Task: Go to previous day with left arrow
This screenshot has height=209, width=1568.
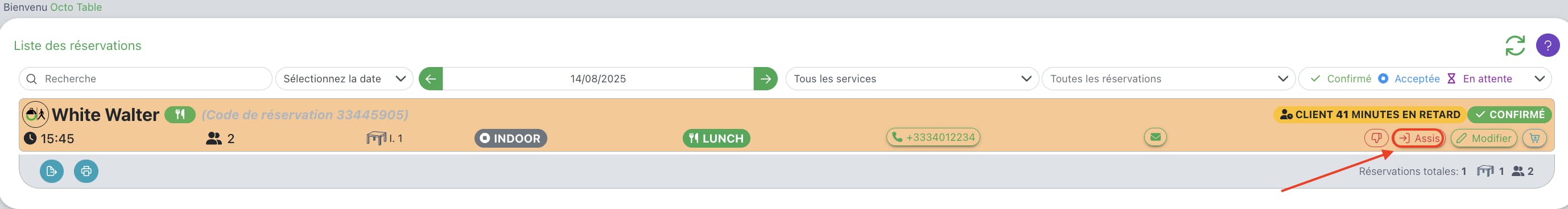Action: click(430, 79)
